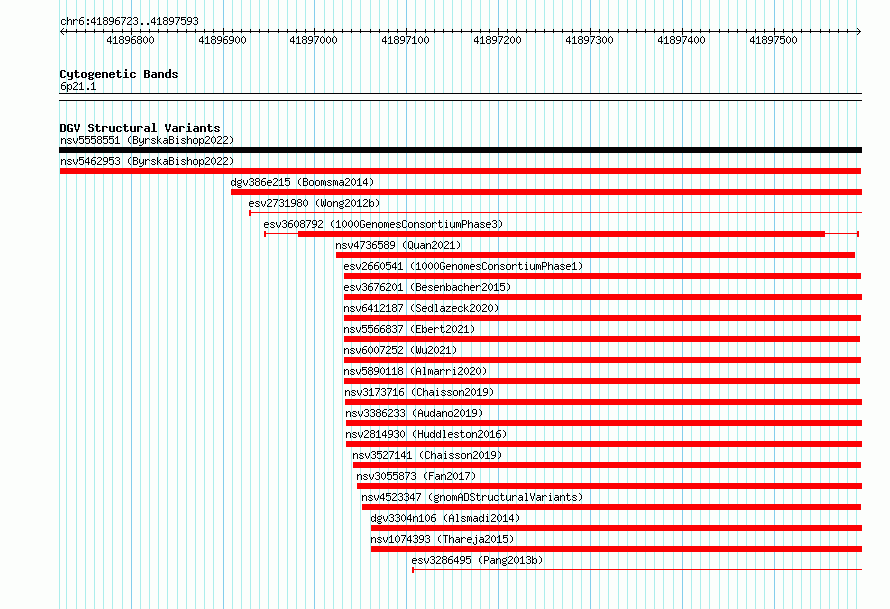The height and width of the screenshot is (609, 890).
Task: Select the nsv4736589 red bar
Action: click(595, 255)
